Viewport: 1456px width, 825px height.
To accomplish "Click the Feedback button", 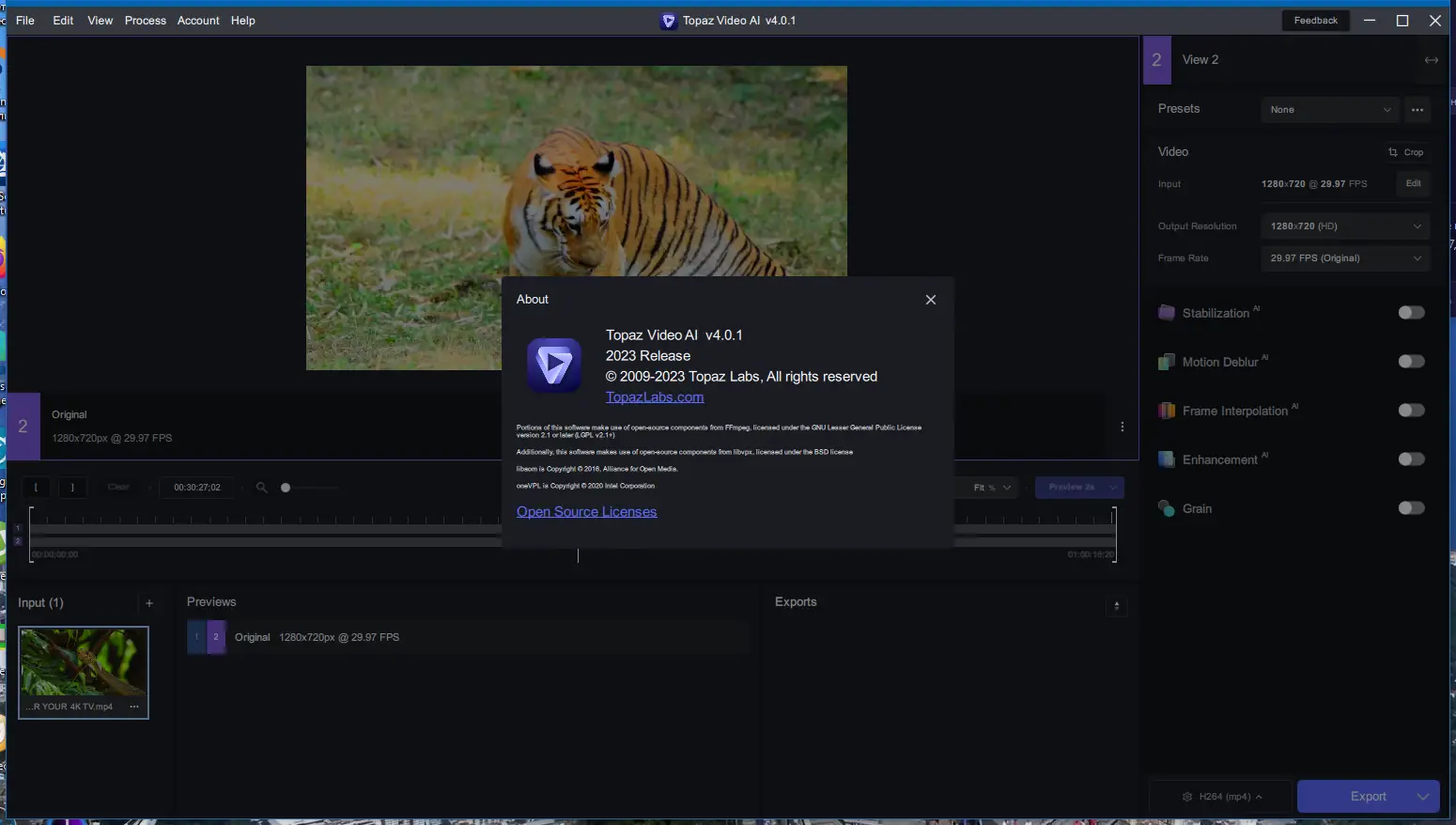I will 1315,21.
